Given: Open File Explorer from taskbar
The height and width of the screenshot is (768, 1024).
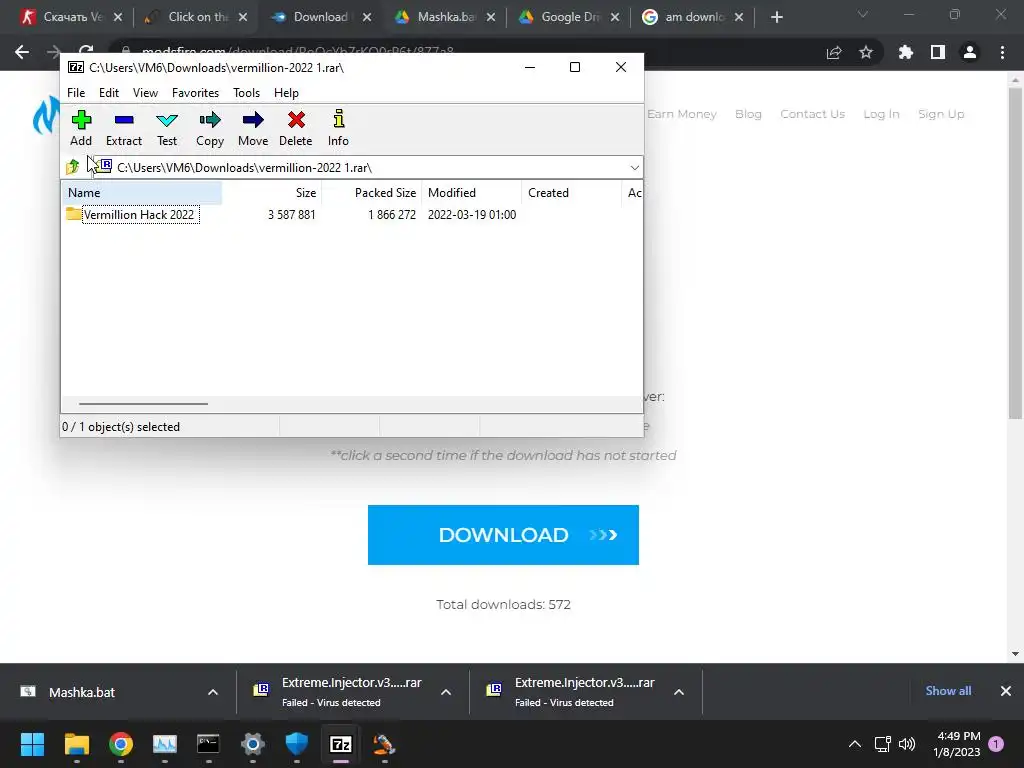Looking at the screenshot, I should coord(76,744).
